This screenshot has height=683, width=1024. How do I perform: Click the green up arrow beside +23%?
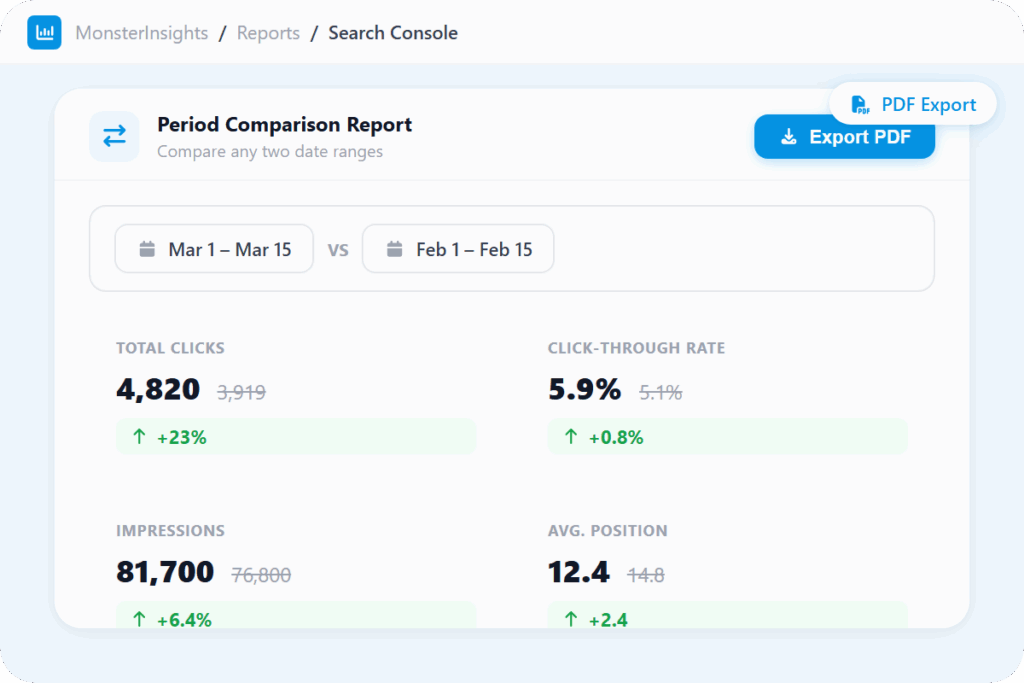pos(139,437)
